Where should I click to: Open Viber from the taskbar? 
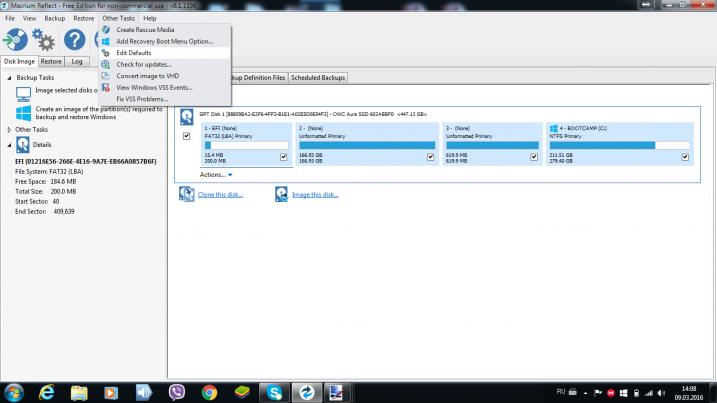[177, 393]
